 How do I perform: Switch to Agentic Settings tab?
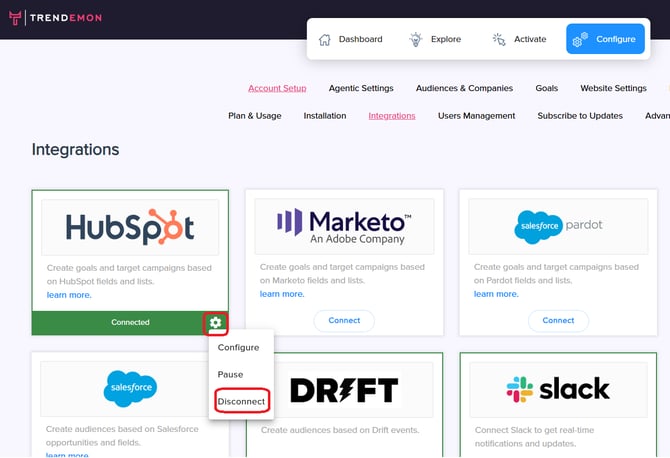tap(361, 88)
